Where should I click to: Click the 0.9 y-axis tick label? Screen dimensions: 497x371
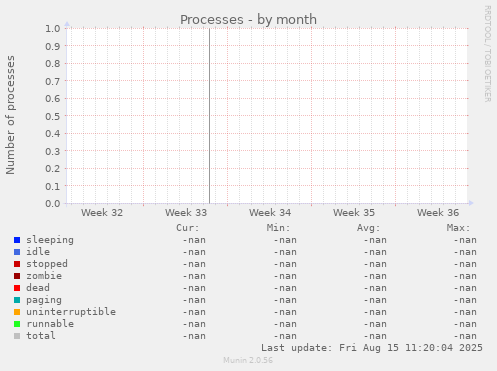tap(53, 46)
